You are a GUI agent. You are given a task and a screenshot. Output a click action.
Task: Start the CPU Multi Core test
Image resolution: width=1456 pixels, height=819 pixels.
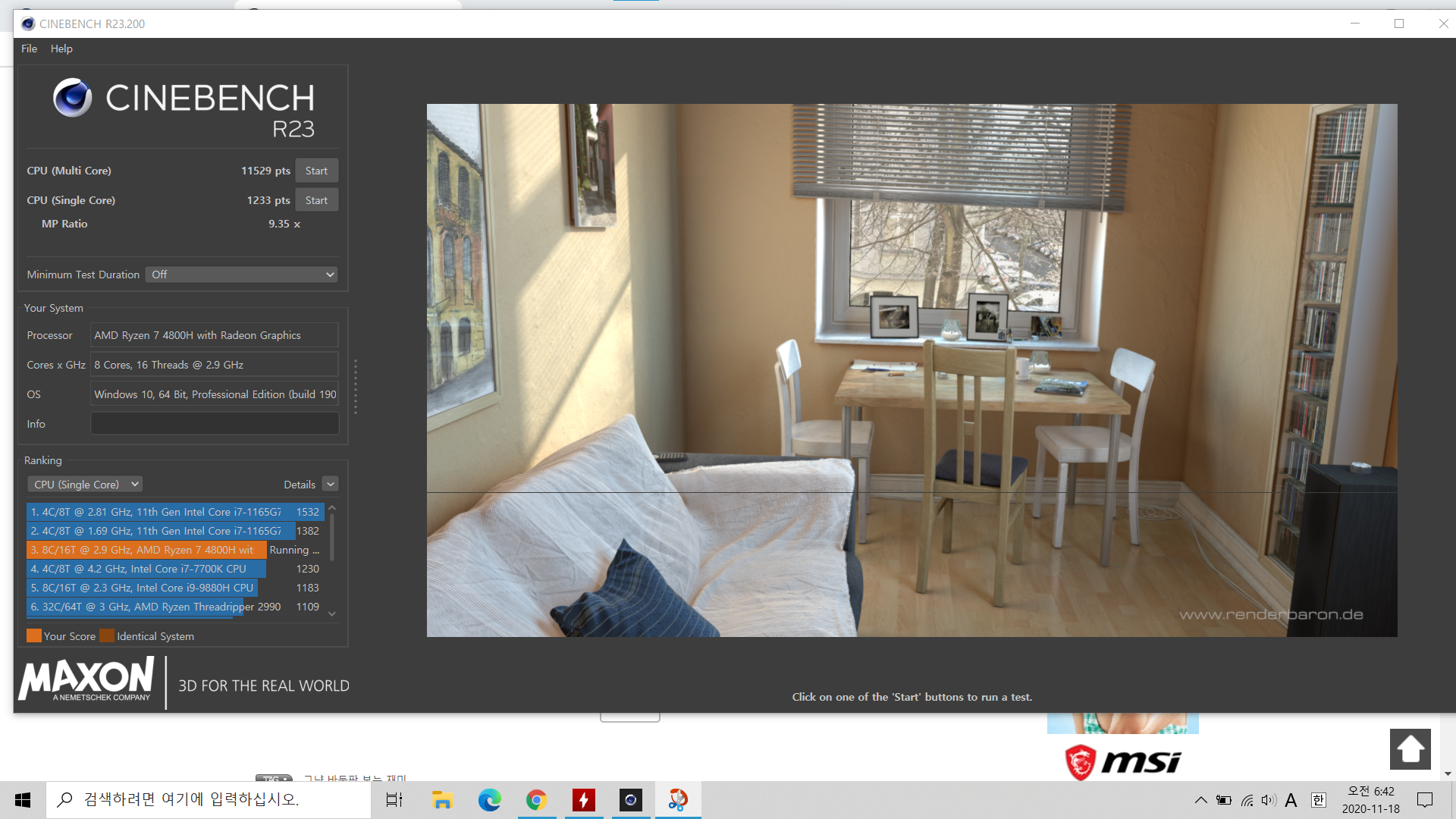pos(316,171)
